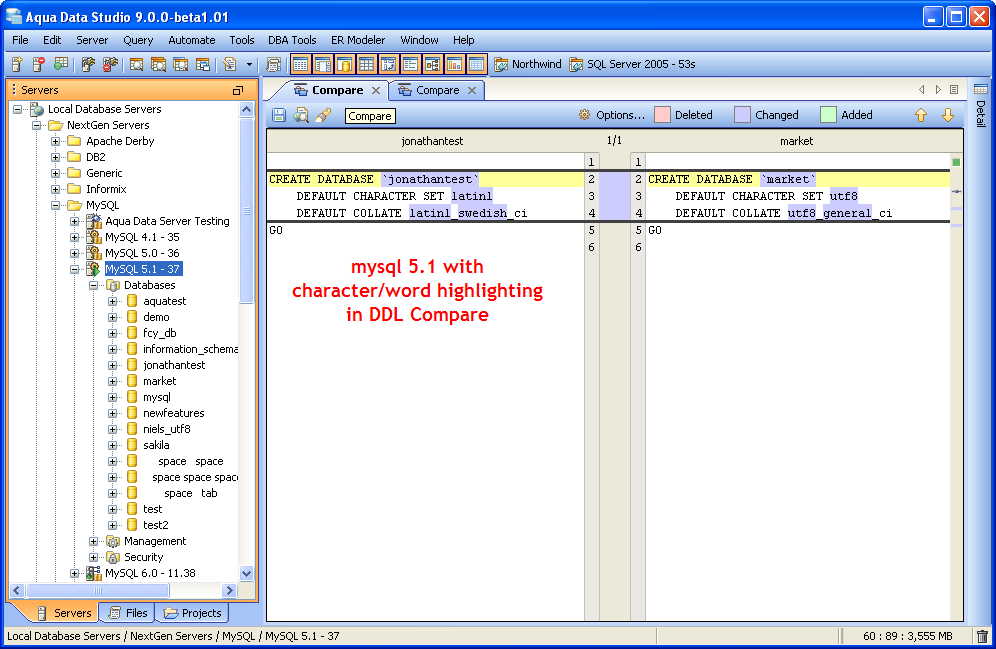The image size is (996, 649).
Task: Select the market database
Action: 159,381
